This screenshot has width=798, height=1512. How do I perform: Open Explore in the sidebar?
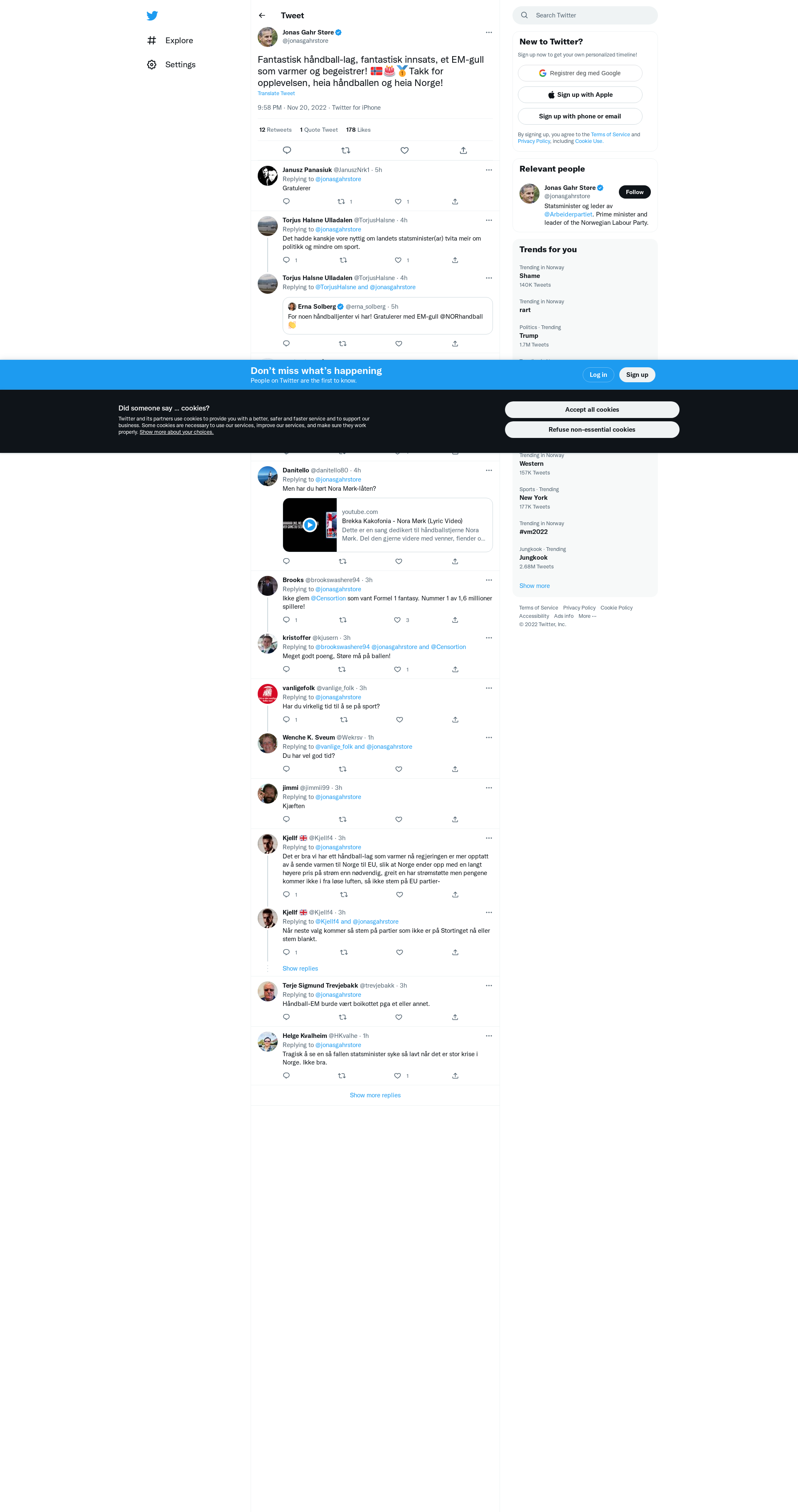pyautogui.click(x=170, y=40)
